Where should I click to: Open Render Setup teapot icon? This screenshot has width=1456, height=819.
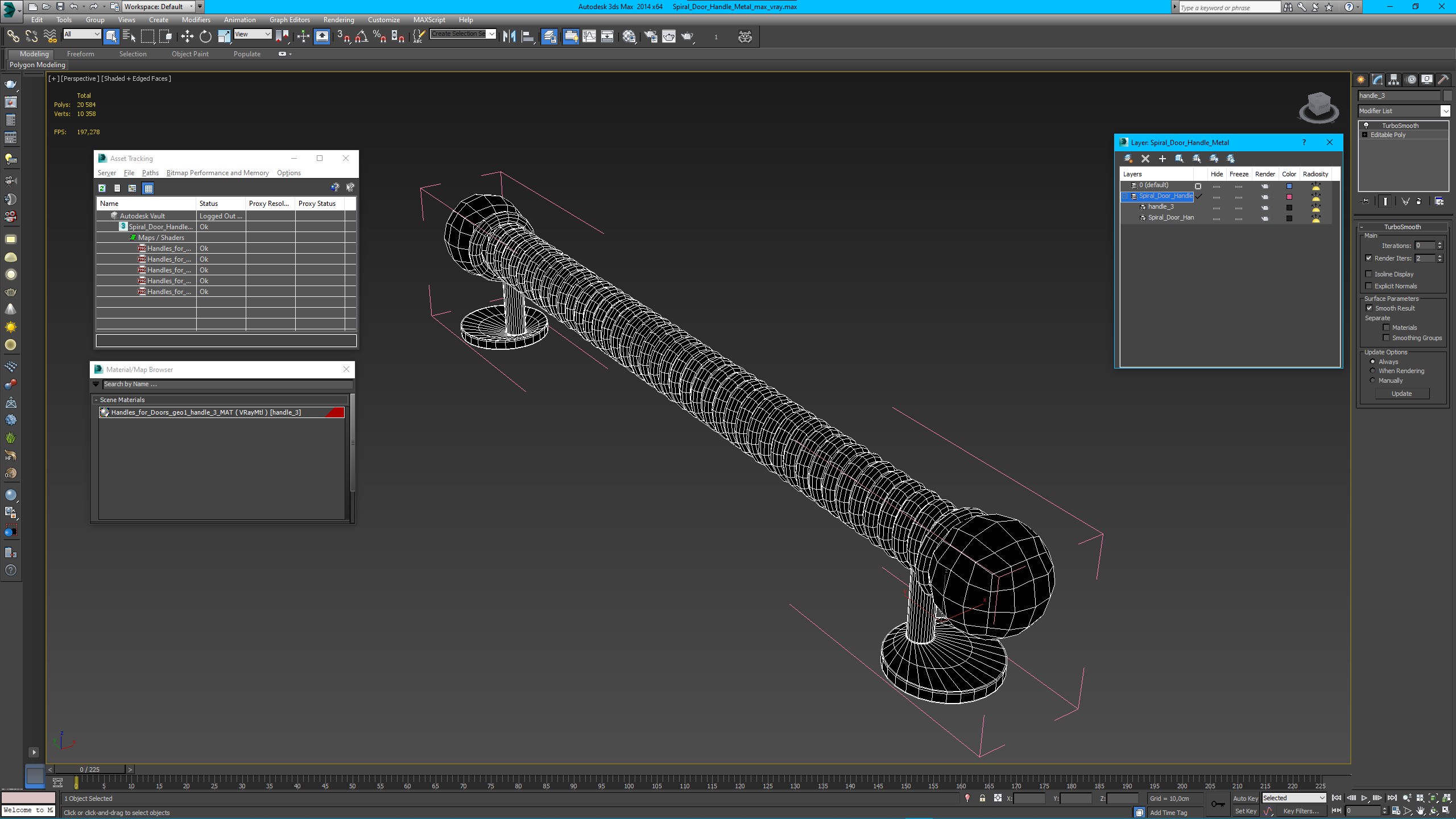651,36
